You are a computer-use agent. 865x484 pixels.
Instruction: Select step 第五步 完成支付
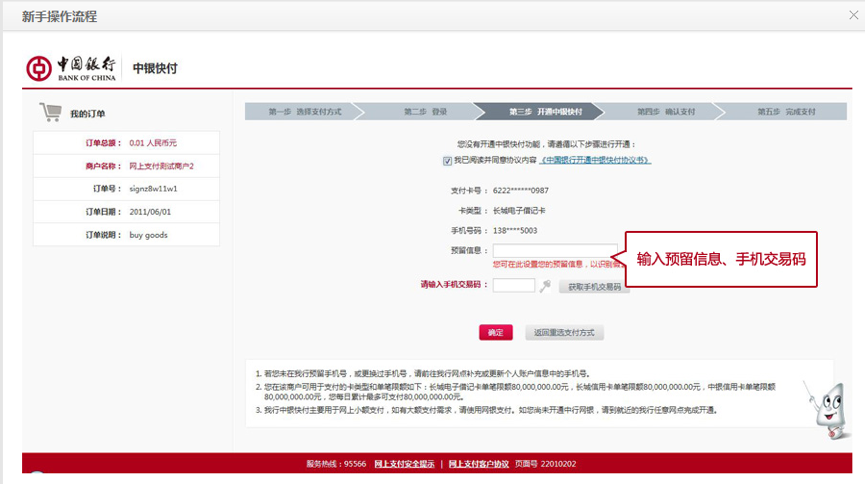point(786,111)
